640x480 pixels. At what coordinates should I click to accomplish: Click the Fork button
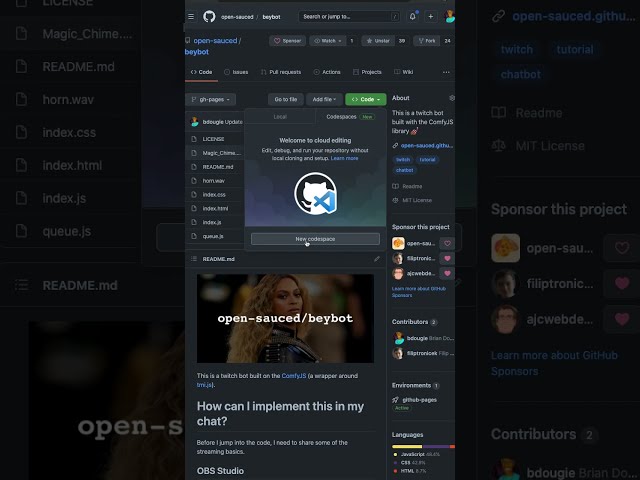tap(427, 41)
